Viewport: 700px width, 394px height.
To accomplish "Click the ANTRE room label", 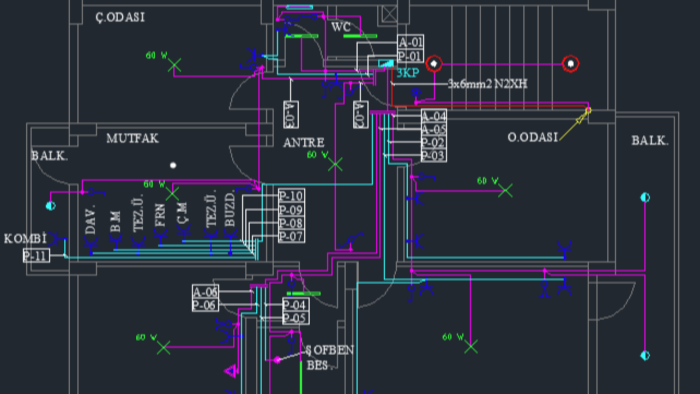I will tap(304, 143).
